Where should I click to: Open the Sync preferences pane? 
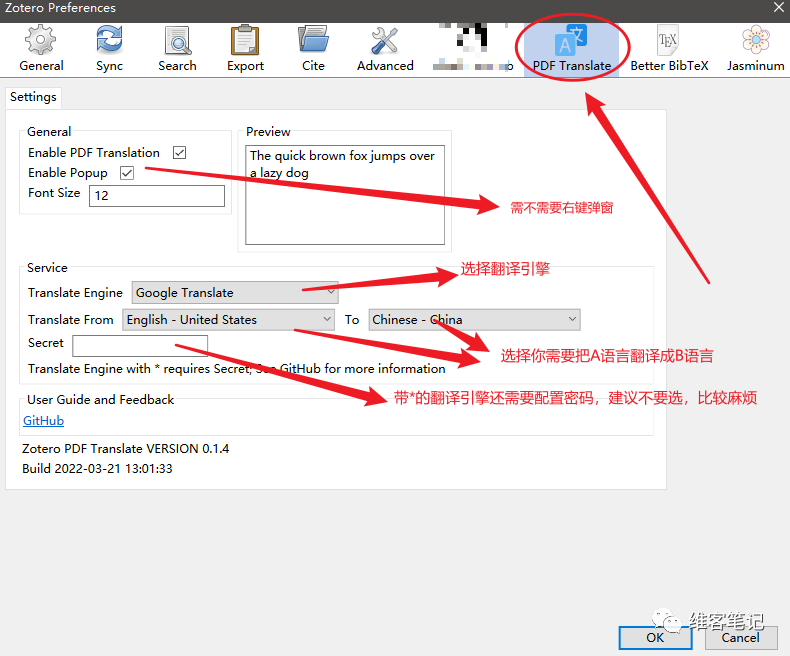click(x=109, y=50)
